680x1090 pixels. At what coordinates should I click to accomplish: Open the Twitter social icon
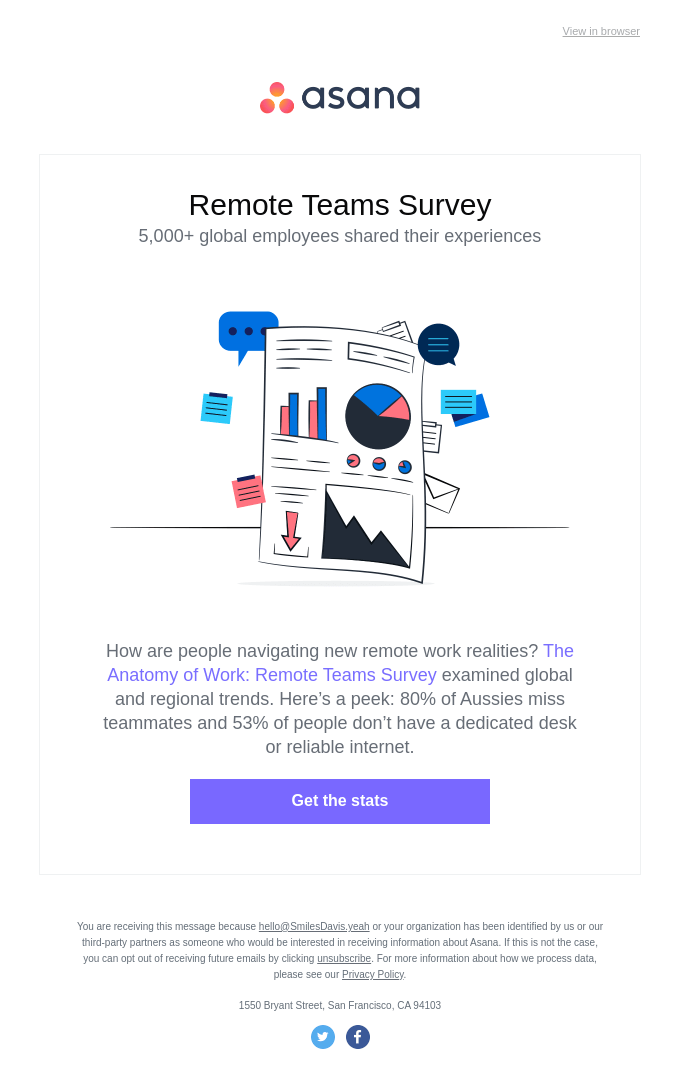tap(323, 1037)
